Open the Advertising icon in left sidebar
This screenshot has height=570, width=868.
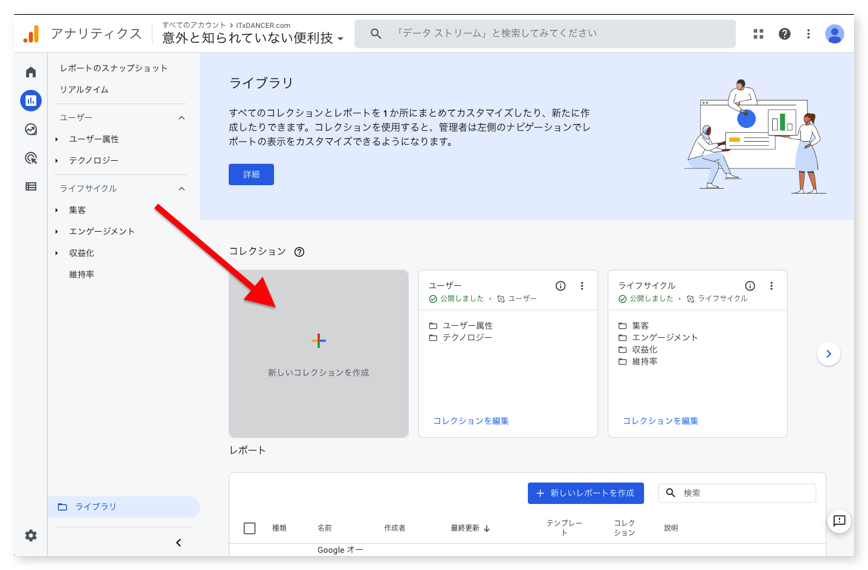tap(31, 158)
